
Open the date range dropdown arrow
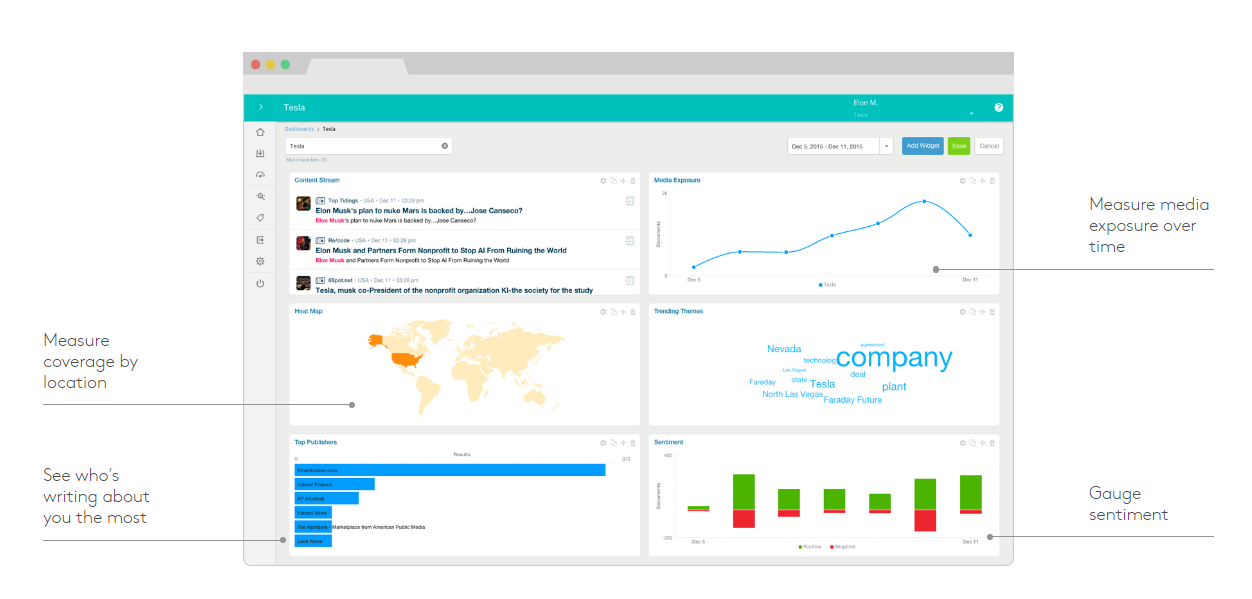[x=885, y=146]
